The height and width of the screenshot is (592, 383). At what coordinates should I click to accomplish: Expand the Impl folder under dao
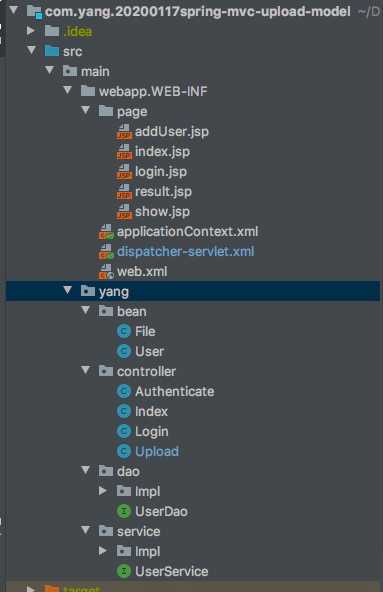point(103,490)
